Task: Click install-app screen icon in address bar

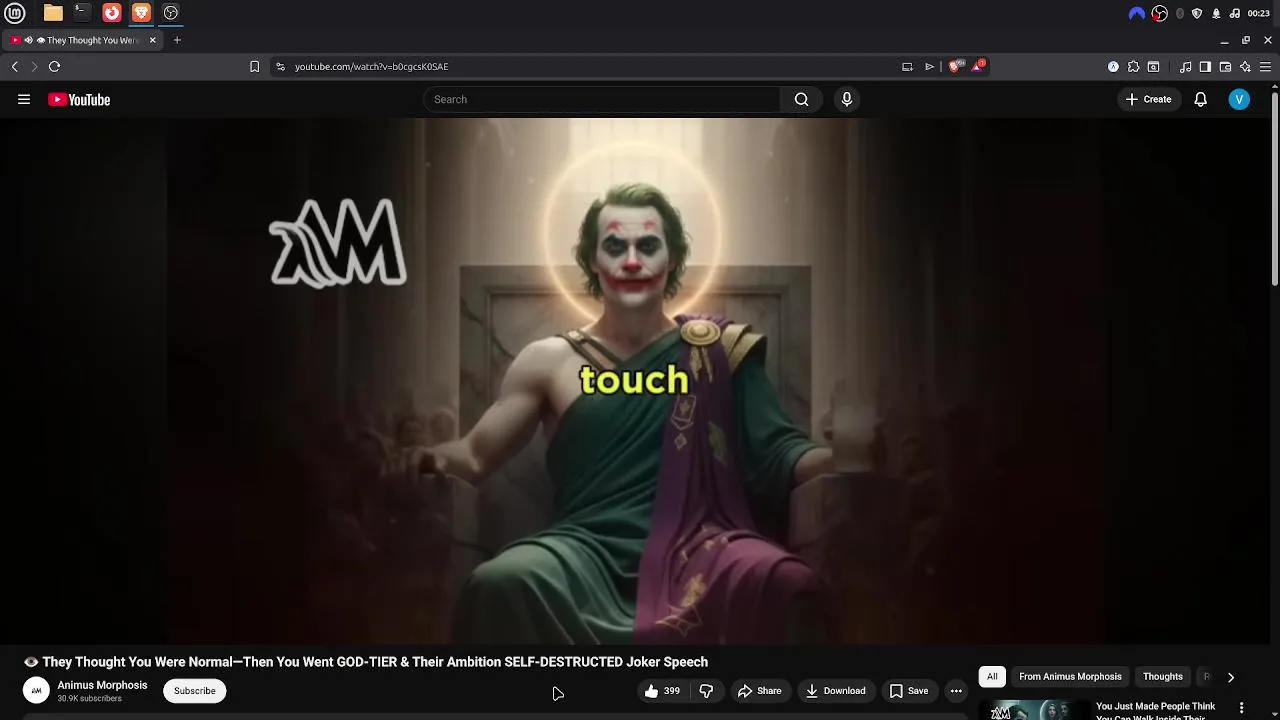Action: pos(907,67)
